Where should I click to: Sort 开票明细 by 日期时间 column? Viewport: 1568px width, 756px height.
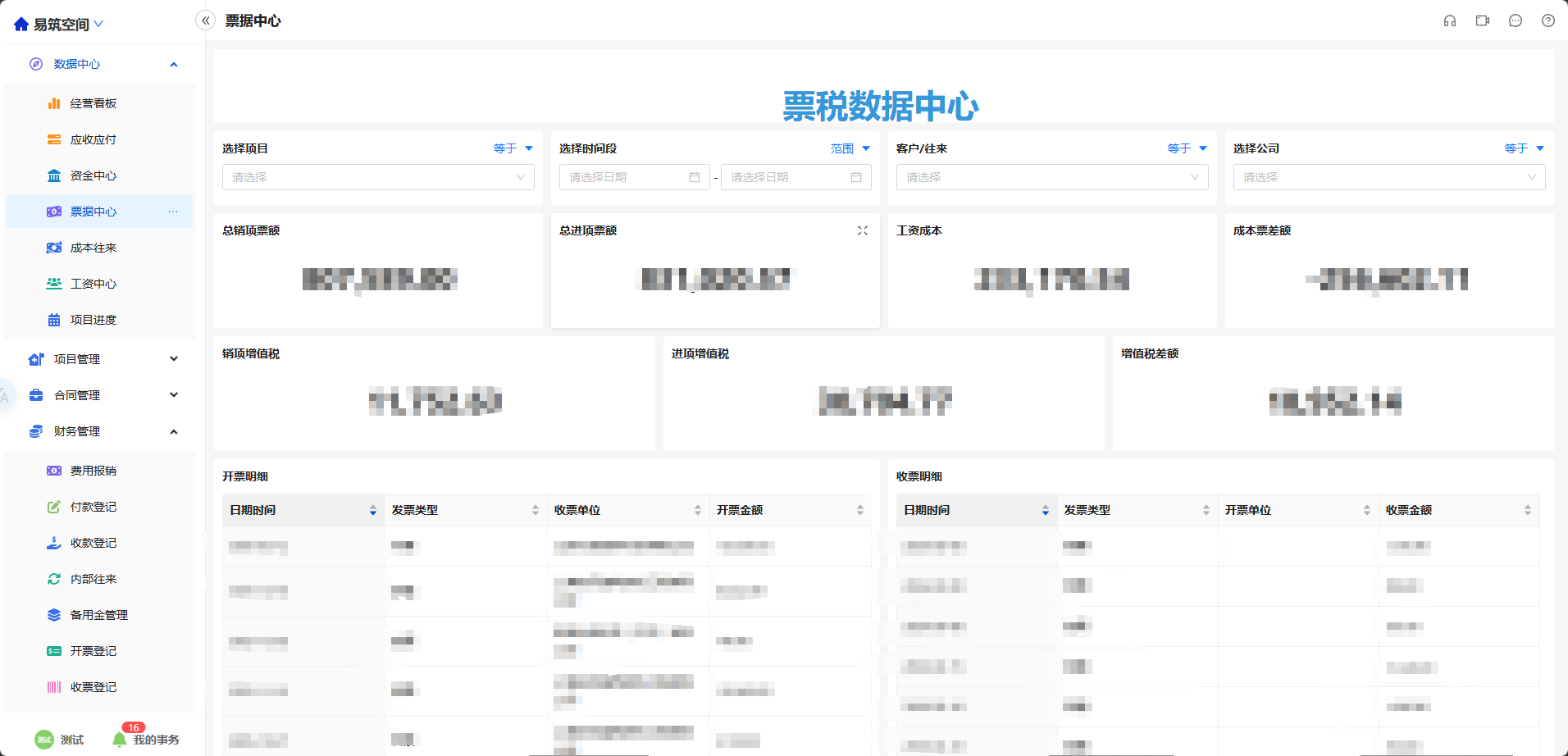coord(373,510)
